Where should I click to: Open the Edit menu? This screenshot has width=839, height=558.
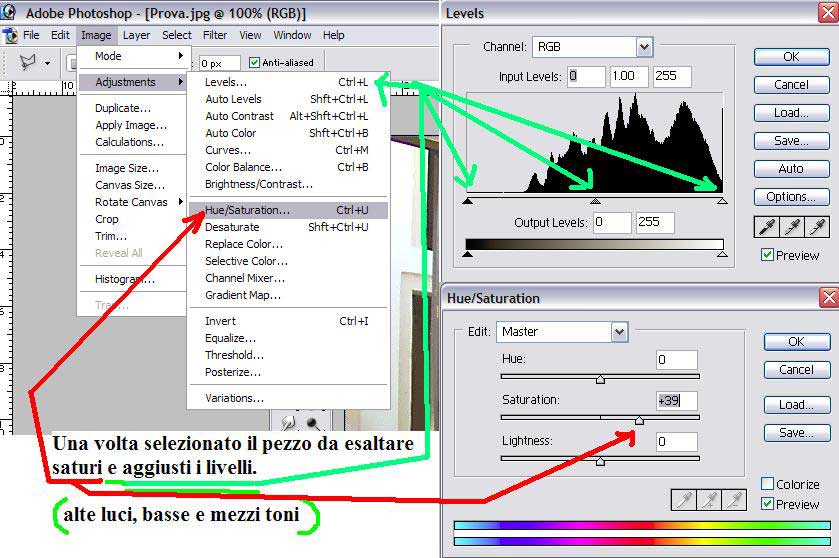60,35
